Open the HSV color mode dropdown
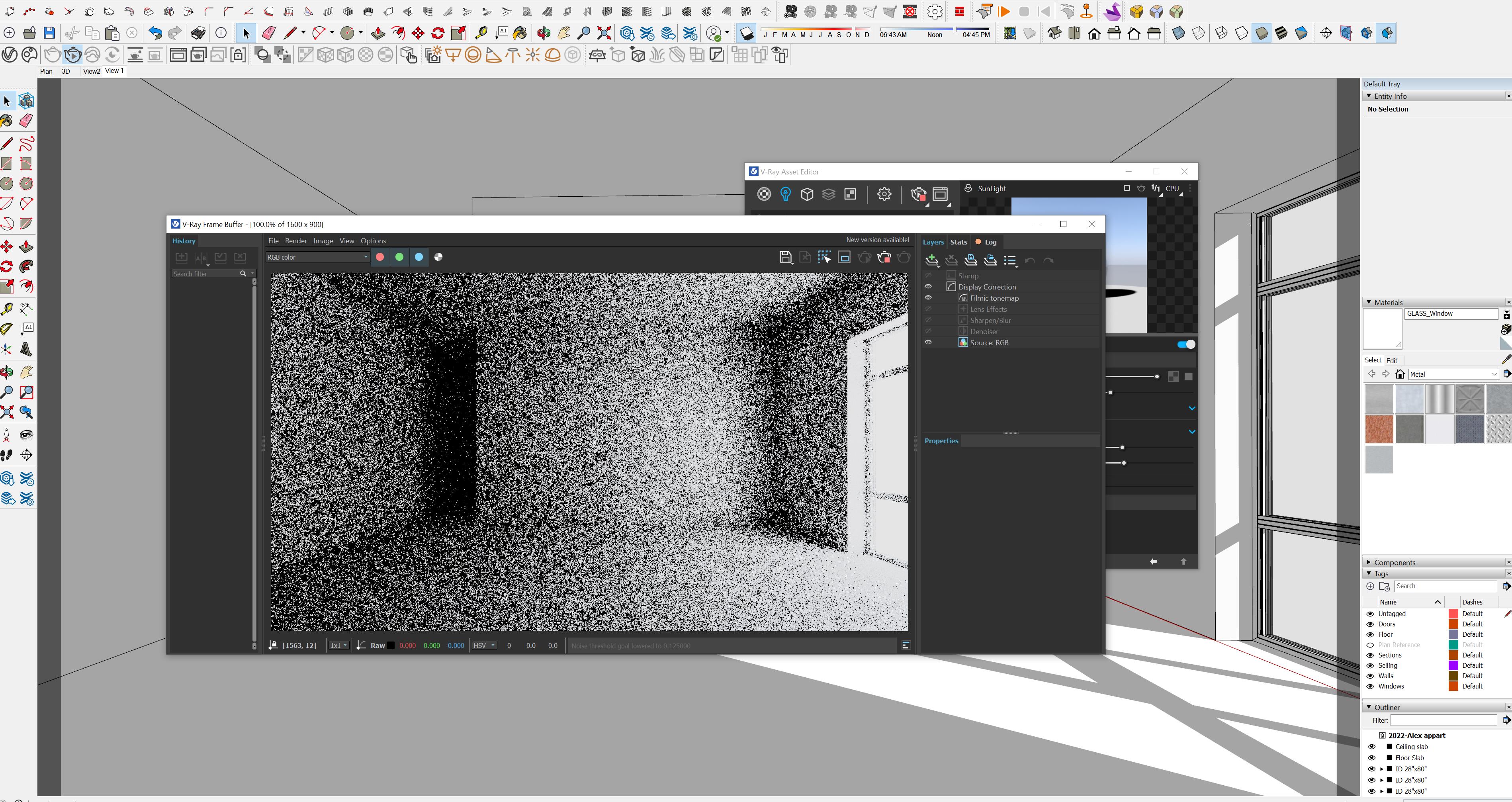 click(484, 646)
